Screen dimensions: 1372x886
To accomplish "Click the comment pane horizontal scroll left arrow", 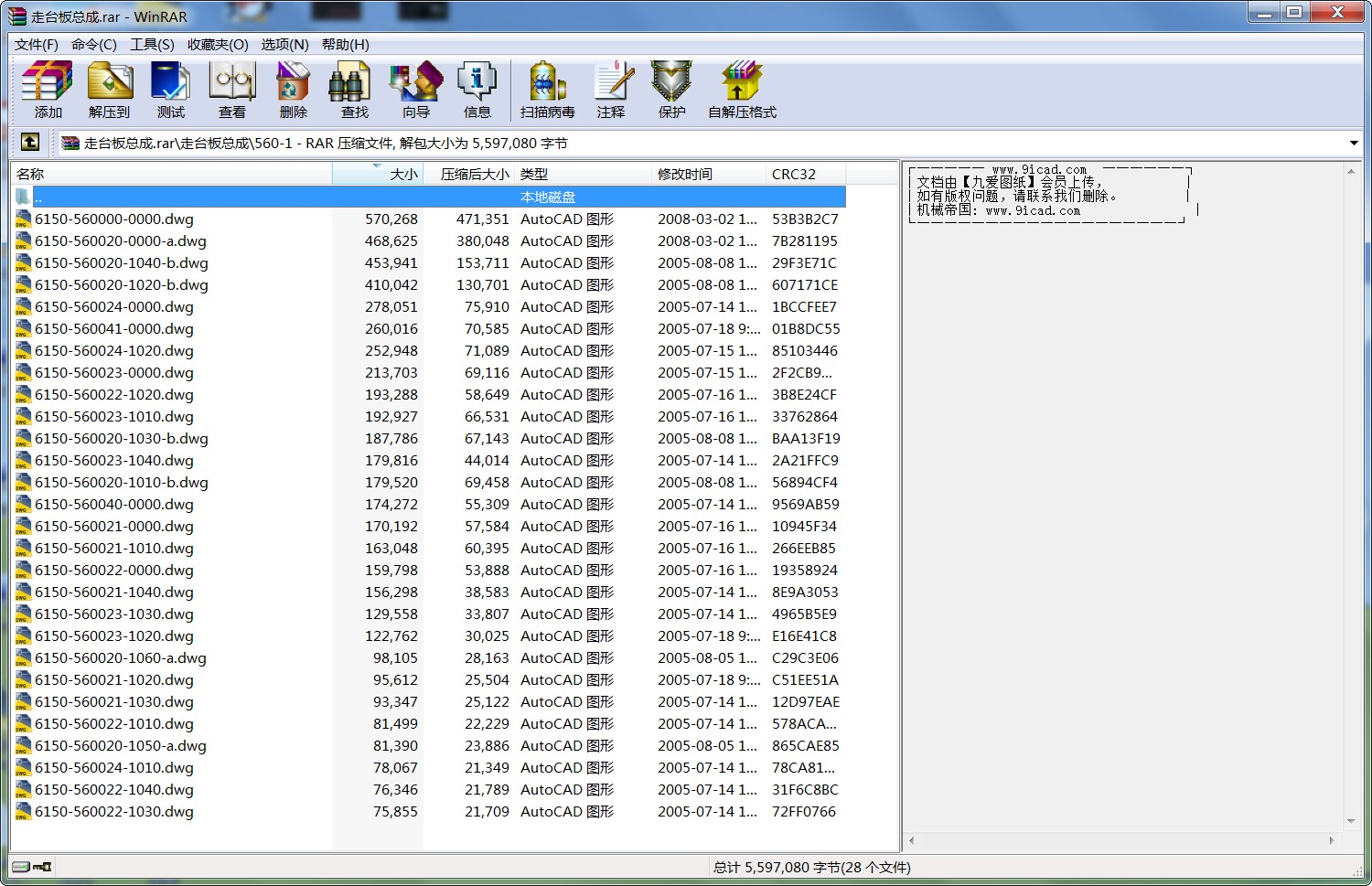I will (911, 839).
